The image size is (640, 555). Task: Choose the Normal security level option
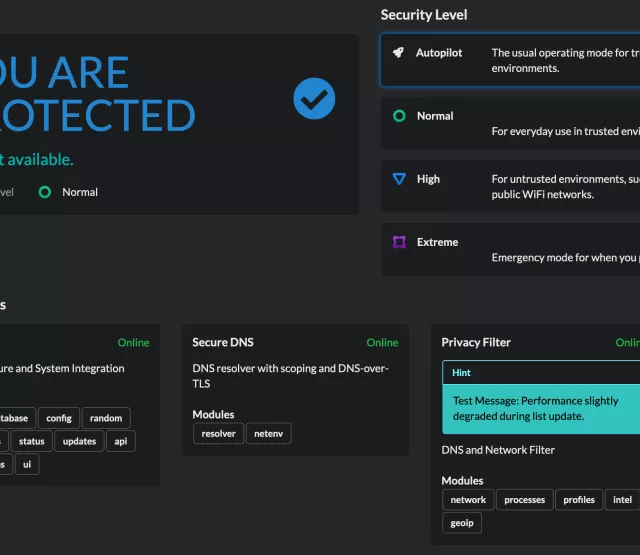pos(435,116)
